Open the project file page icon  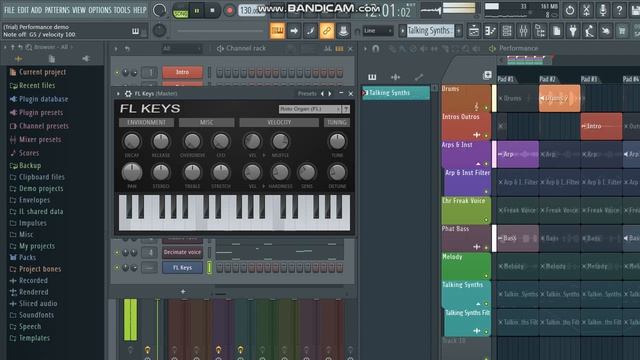coord(557,31)
